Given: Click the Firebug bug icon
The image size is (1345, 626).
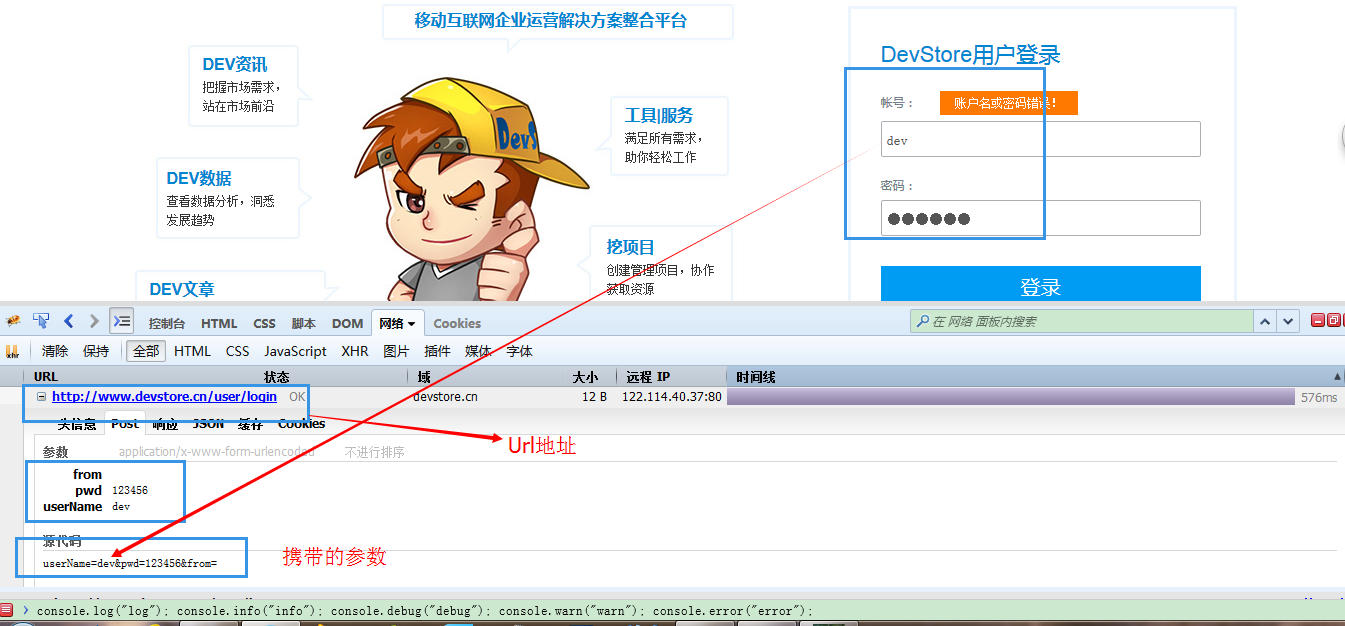Looking at the screenshot, I should tap(13, 322).
